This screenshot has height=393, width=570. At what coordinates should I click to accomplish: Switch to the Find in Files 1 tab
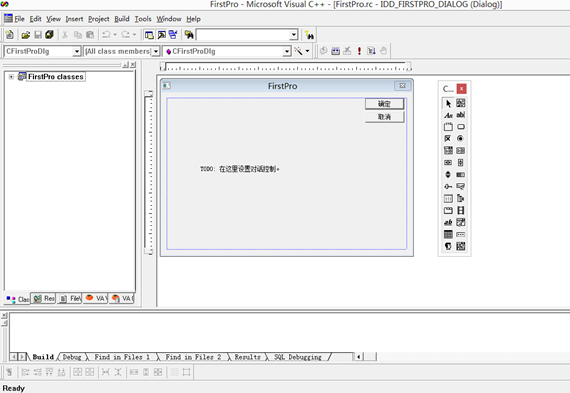point(122,357)
